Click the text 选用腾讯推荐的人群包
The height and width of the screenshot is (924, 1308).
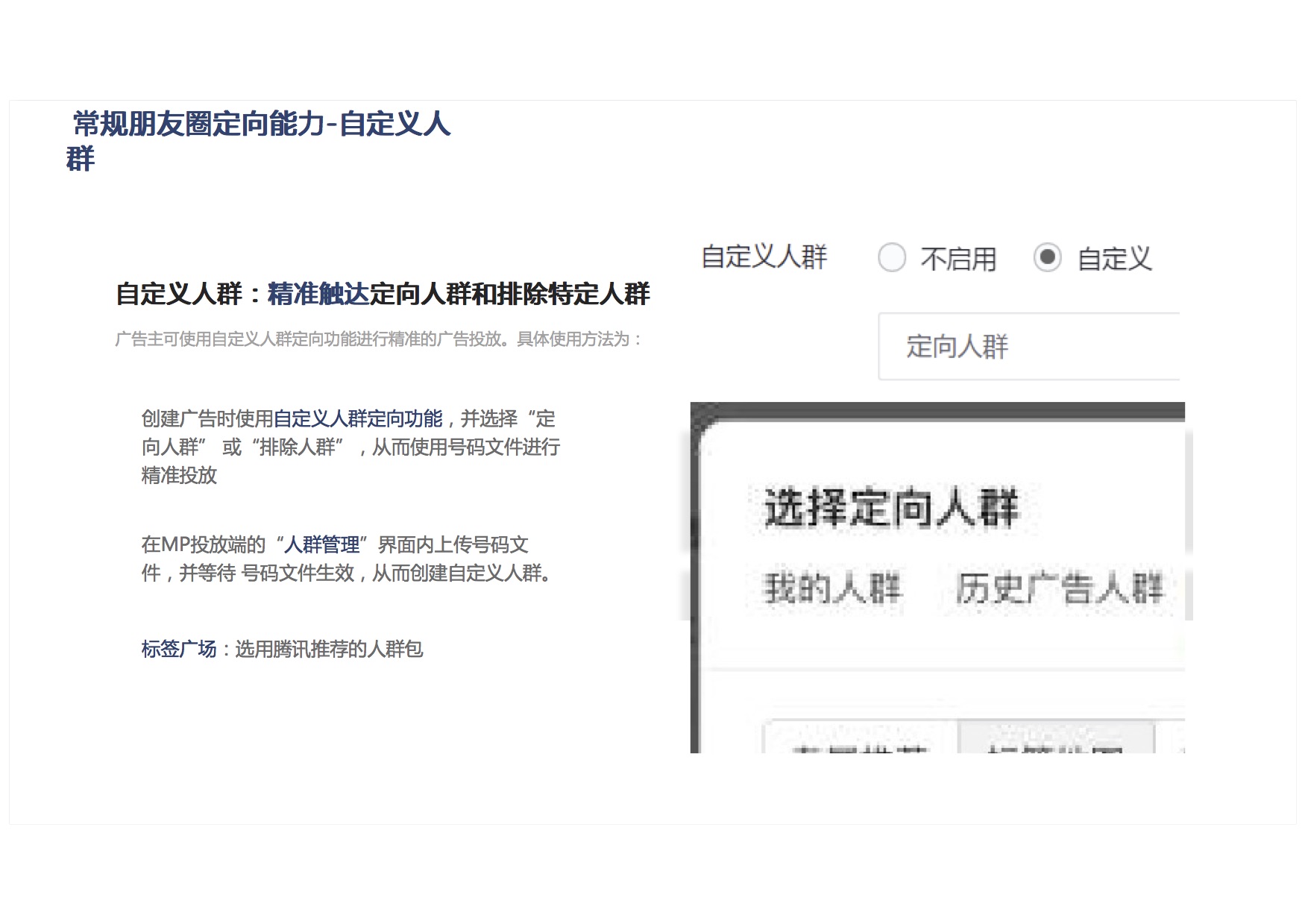pyautogui.click(x=329, y=650)
